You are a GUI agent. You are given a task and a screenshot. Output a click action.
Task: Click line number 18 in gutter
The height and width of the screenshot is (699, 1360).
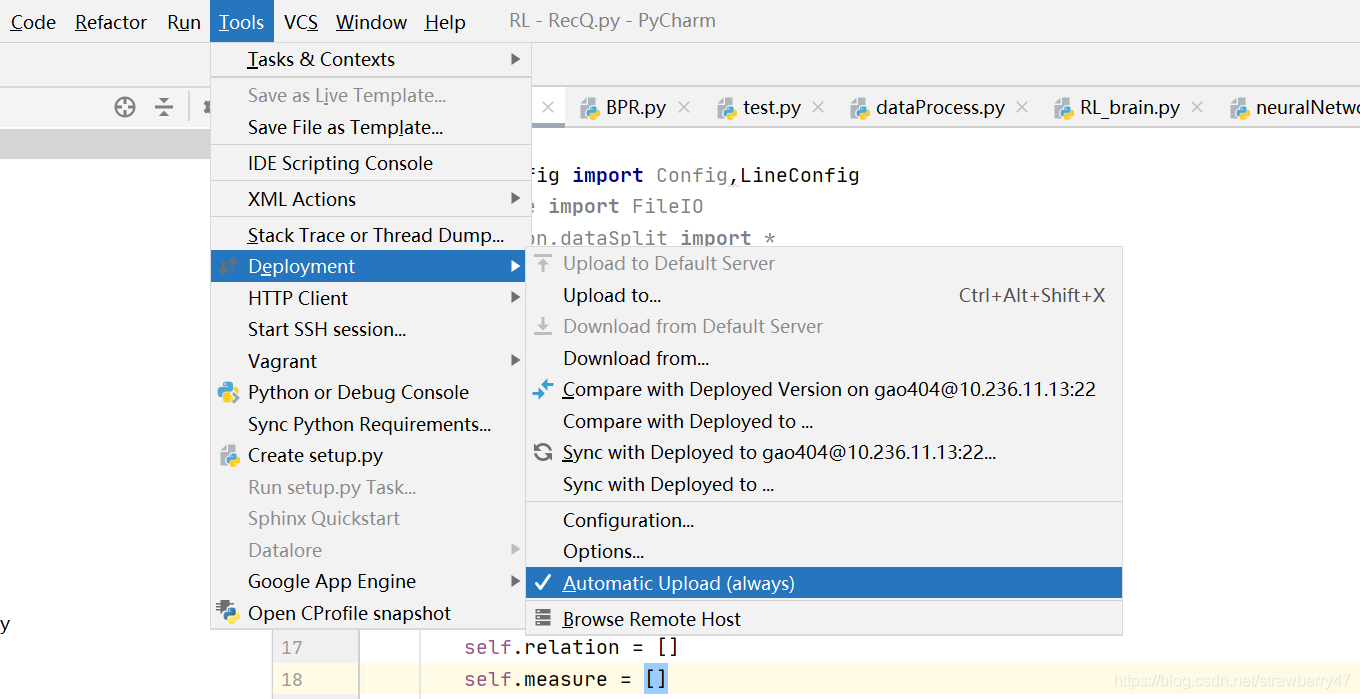[x=291, y=679]
